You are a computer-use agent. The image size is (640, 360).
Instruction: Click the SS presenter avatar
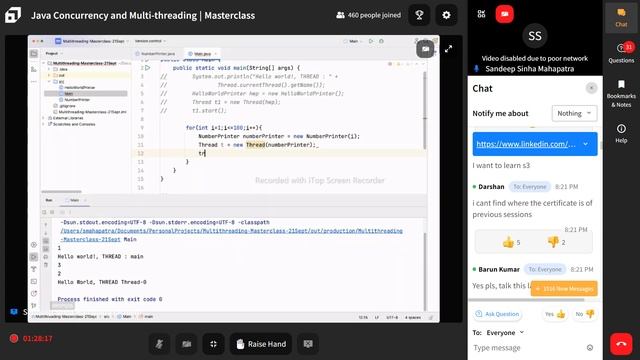[x=535, y=36]
